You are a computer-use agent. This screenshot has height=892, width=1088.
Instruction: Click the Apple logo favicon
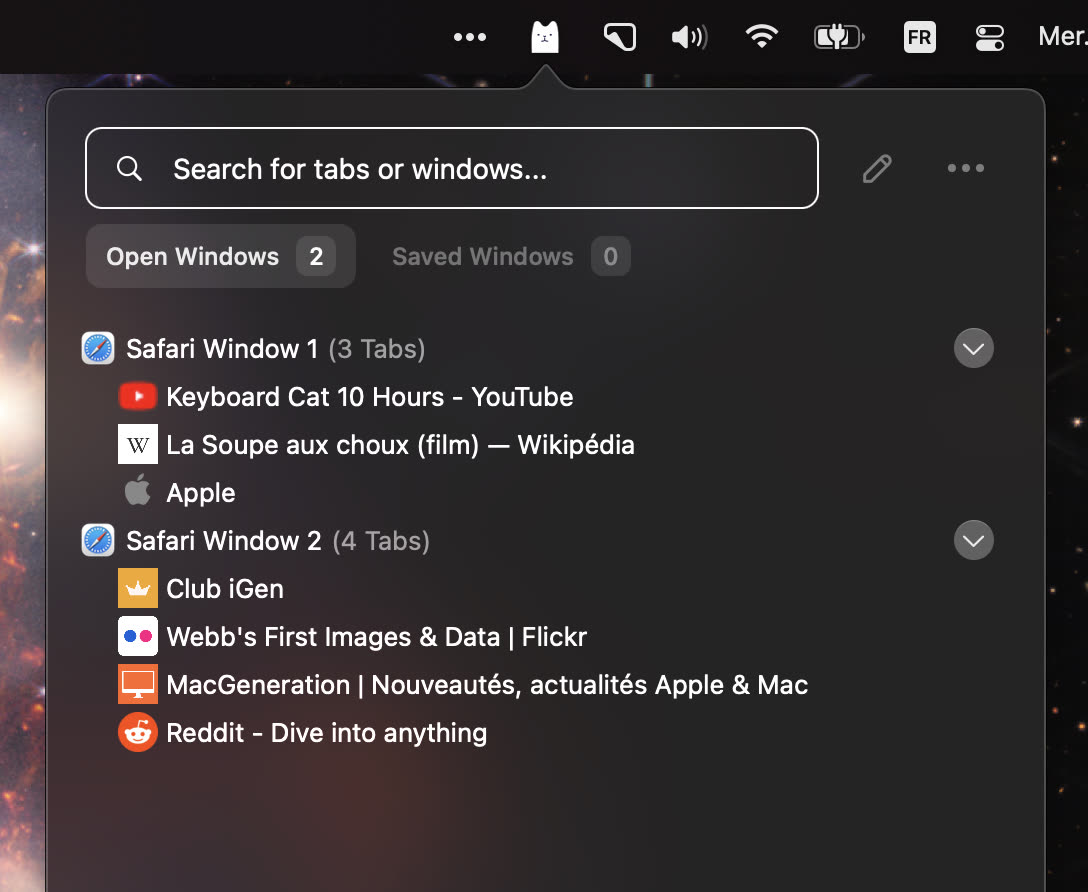137,490
